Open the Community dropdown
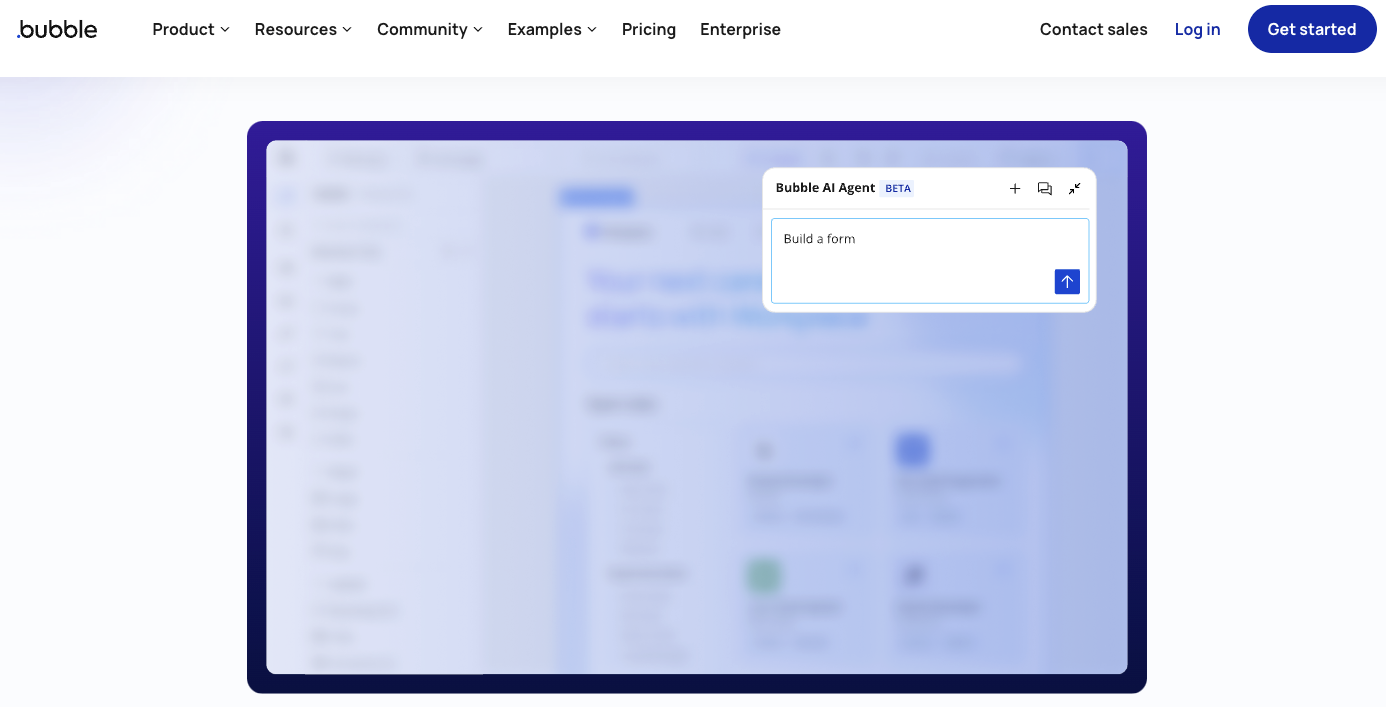The height and width of the screenshot is (707, 1386). (430, 29)
